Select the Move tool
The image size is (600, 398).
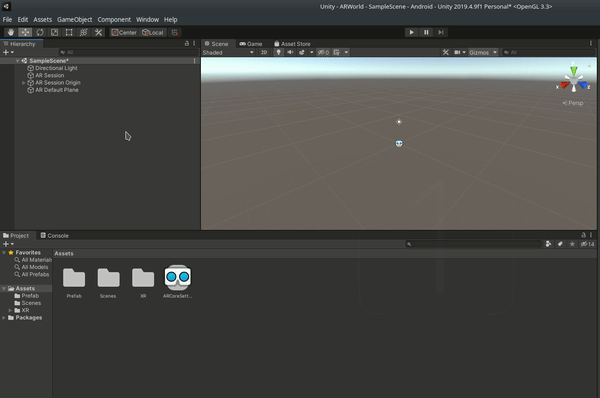pyautogui.click(x=25, y=33)
